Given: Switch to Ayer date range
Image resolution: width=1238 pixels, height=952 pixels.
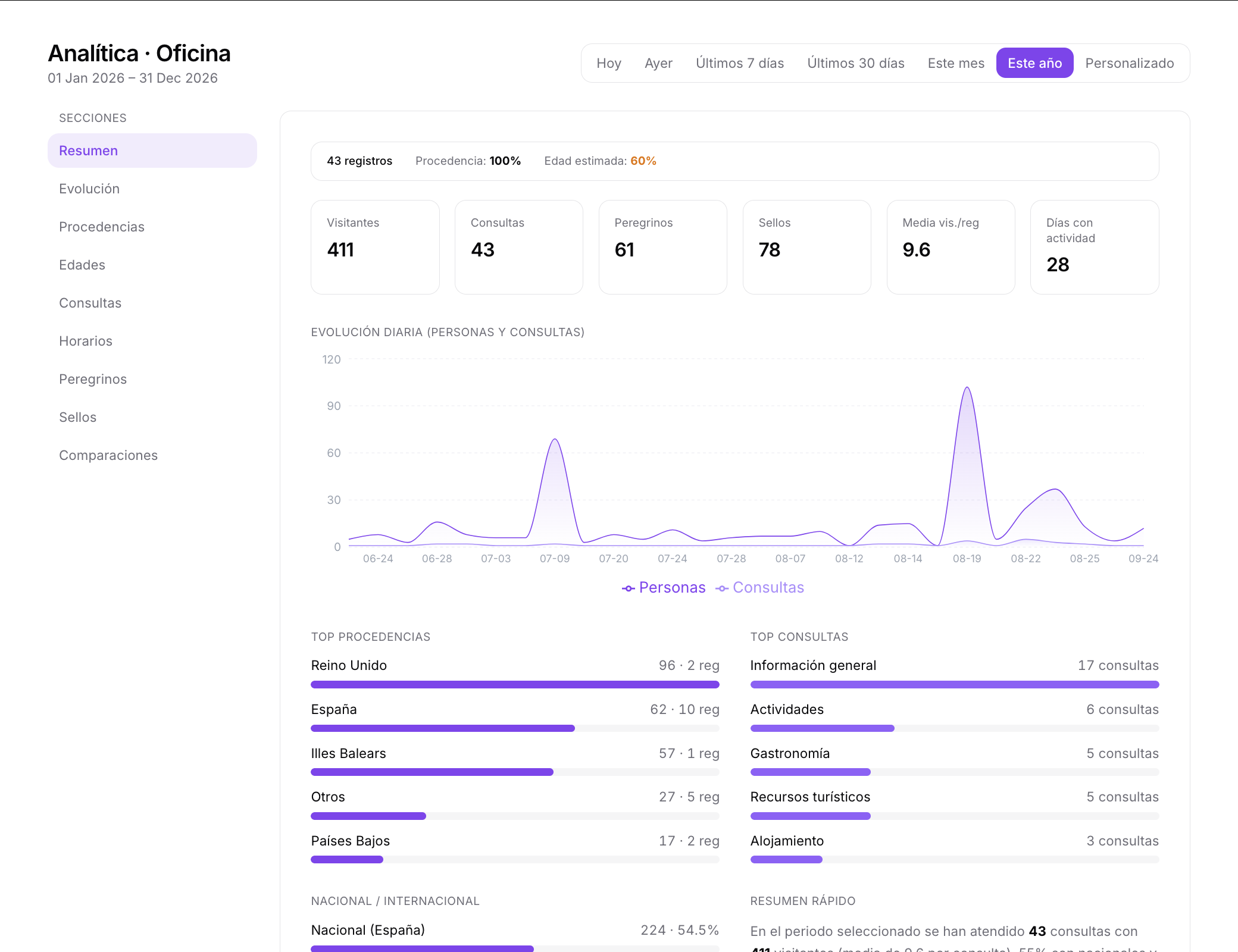Looking at the screenshot, I should point(658,63).
